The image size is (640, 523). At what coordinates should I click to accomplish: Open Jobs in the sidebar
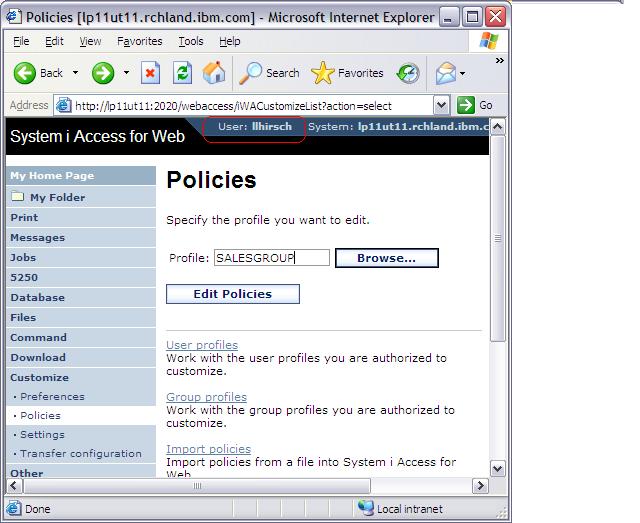coord(81,257)
